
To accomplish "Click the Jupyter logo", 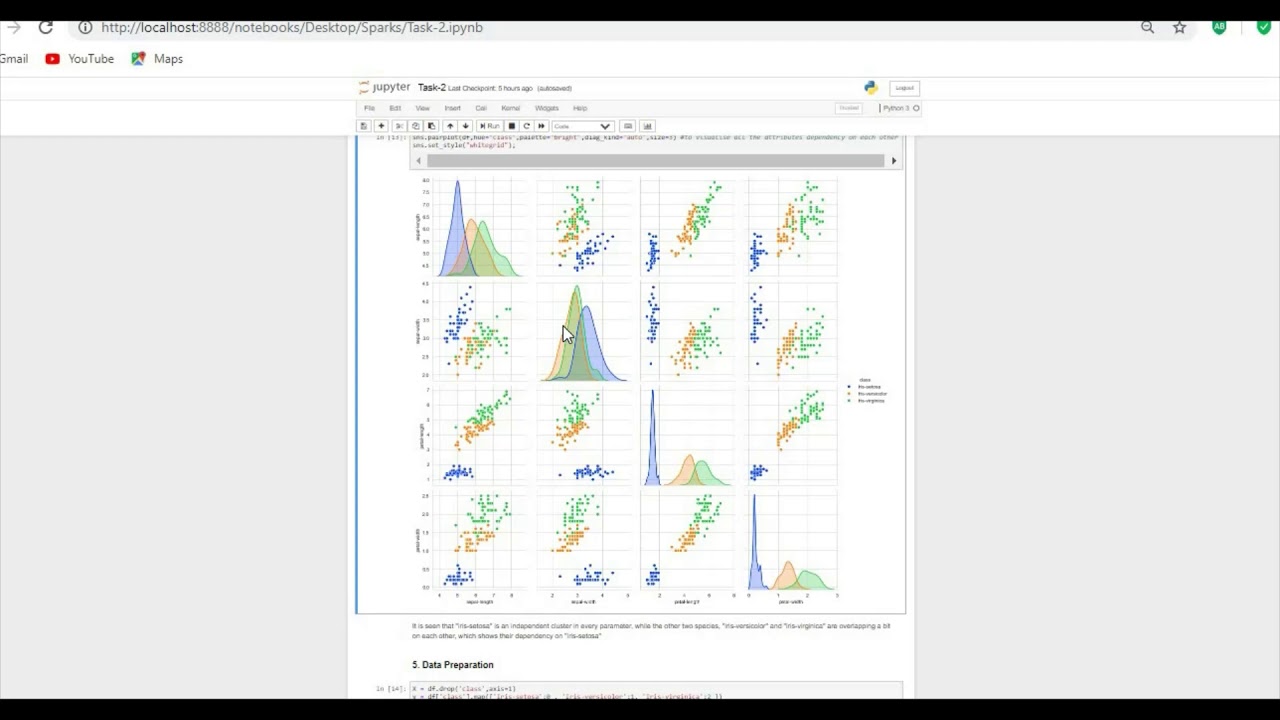I will 384,87.
